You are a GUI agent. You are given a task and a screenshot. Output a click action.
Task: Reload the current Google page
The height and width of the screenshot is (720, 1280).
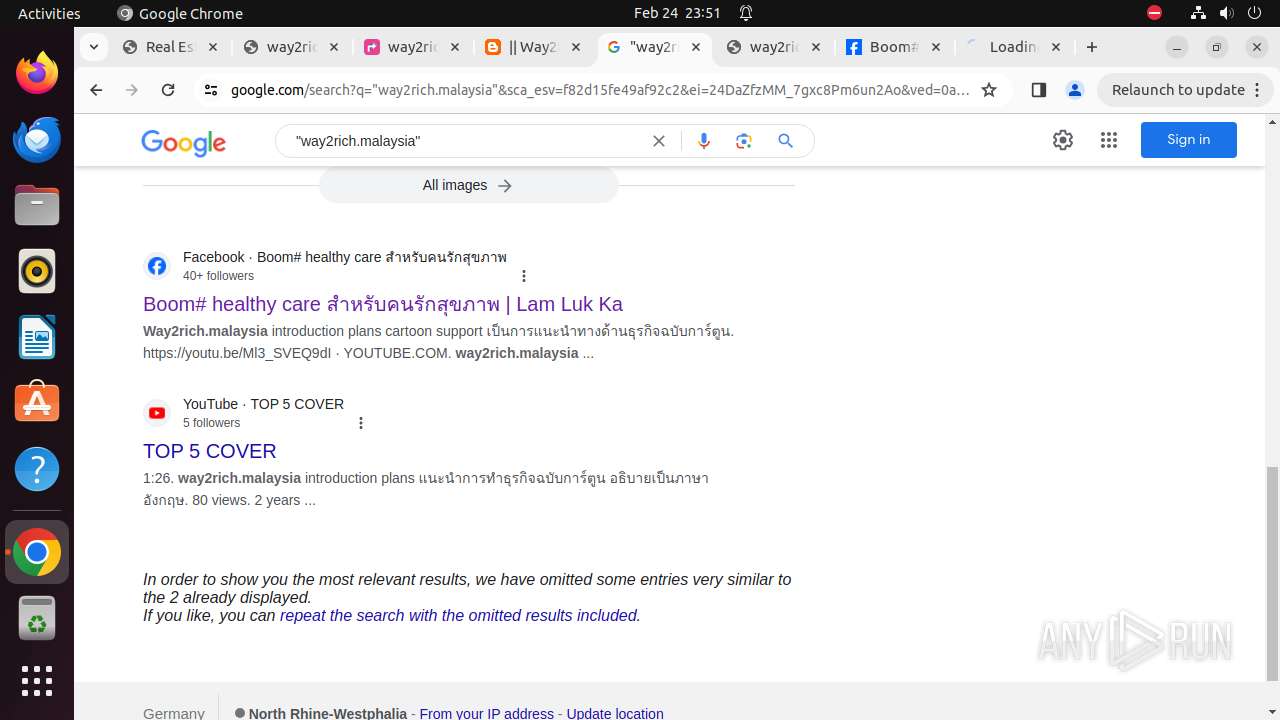(168, 90)
